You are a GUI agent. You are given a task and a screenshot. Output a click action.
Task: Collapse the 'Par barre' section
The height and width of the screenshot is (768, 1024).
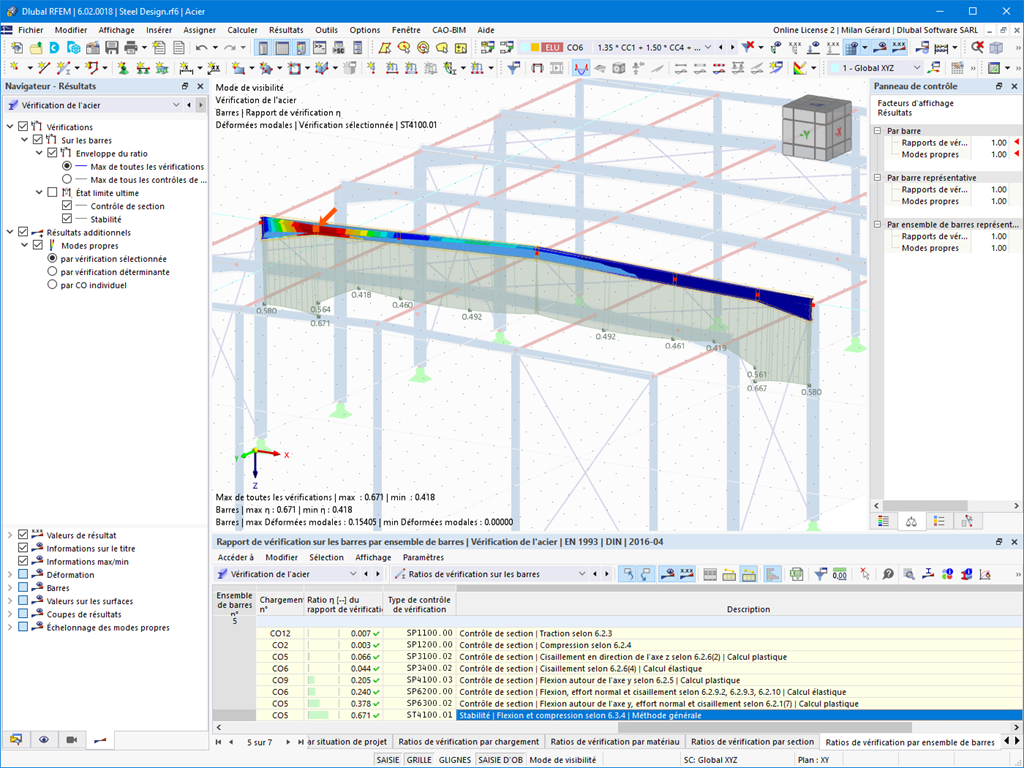tap(878, 131)
